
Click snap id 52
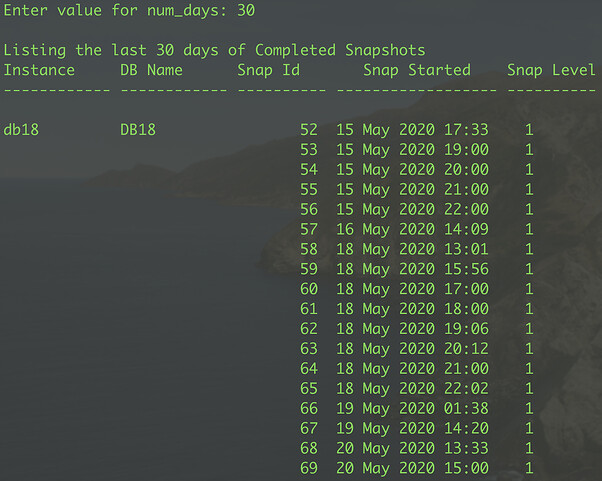309,130
